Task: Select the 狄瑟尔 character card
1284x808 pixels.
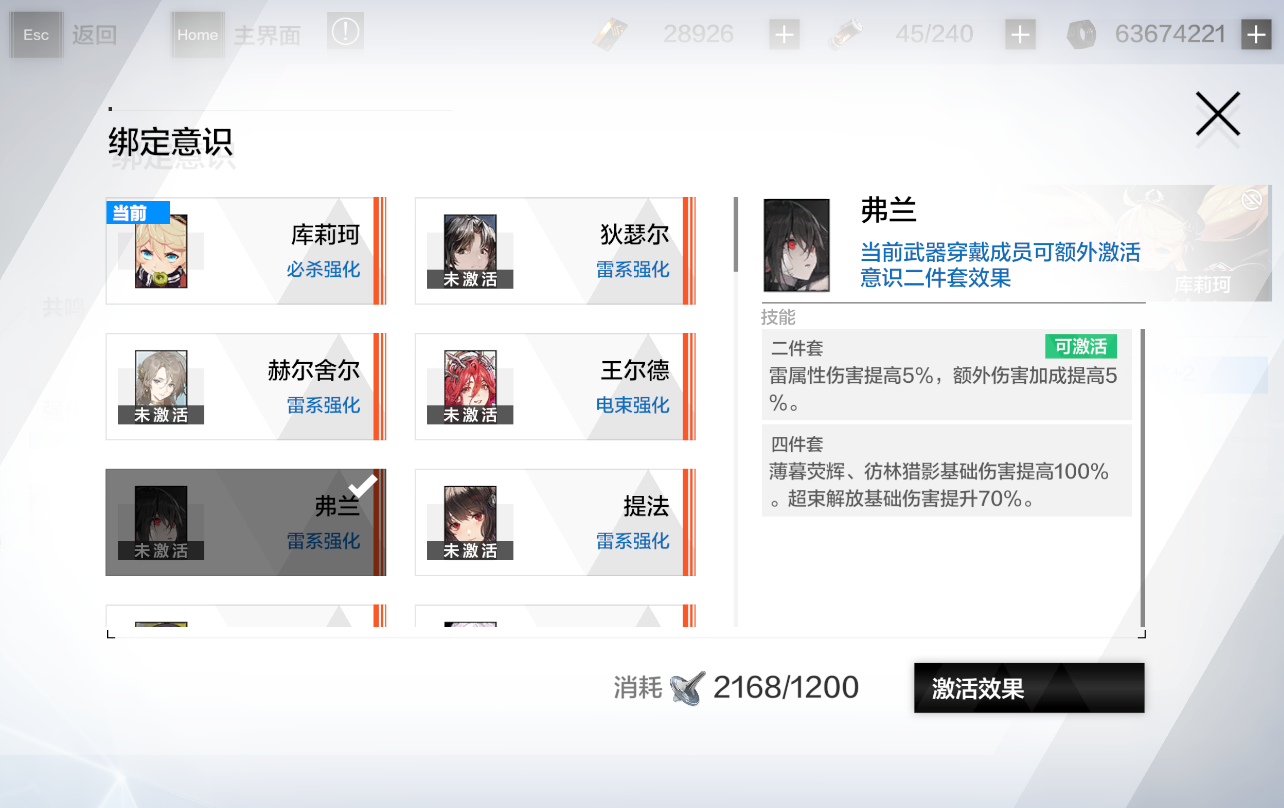Action: pos(555,251)
